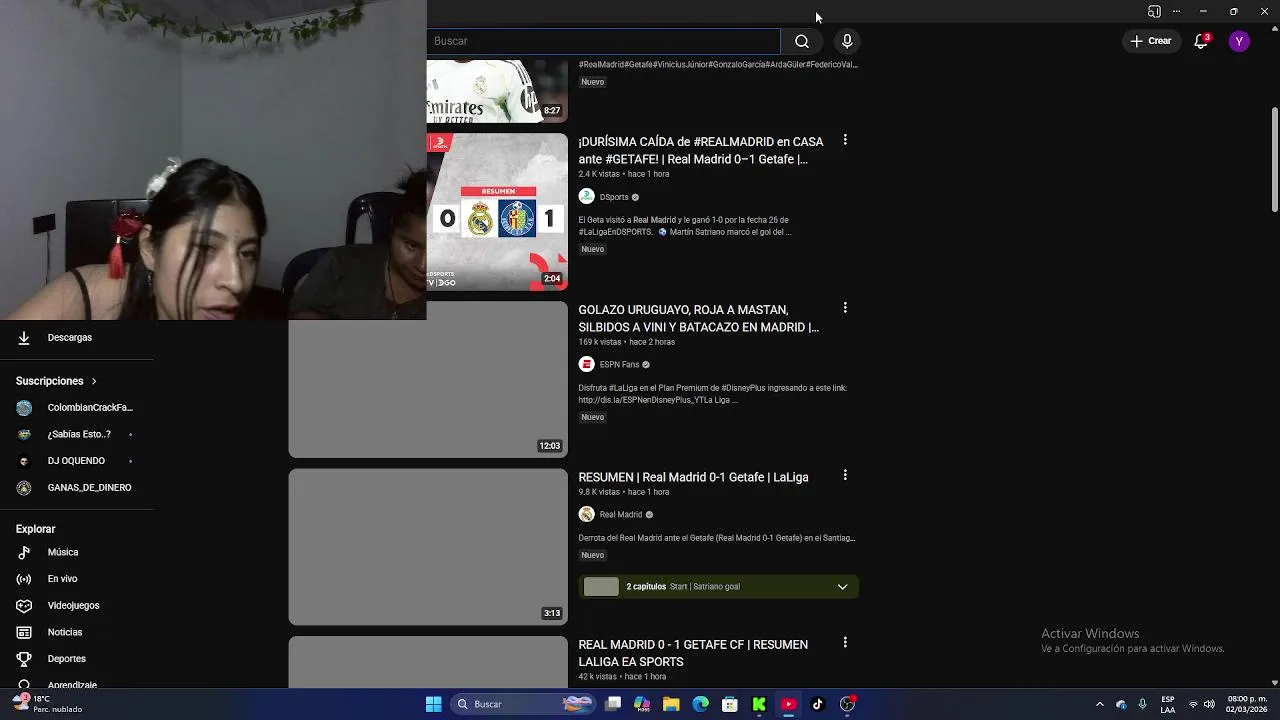Play the 0-1 RESUMEN thumbnail from DSports
This screenshot has width=1280, height=720.
tap(497, 212)
